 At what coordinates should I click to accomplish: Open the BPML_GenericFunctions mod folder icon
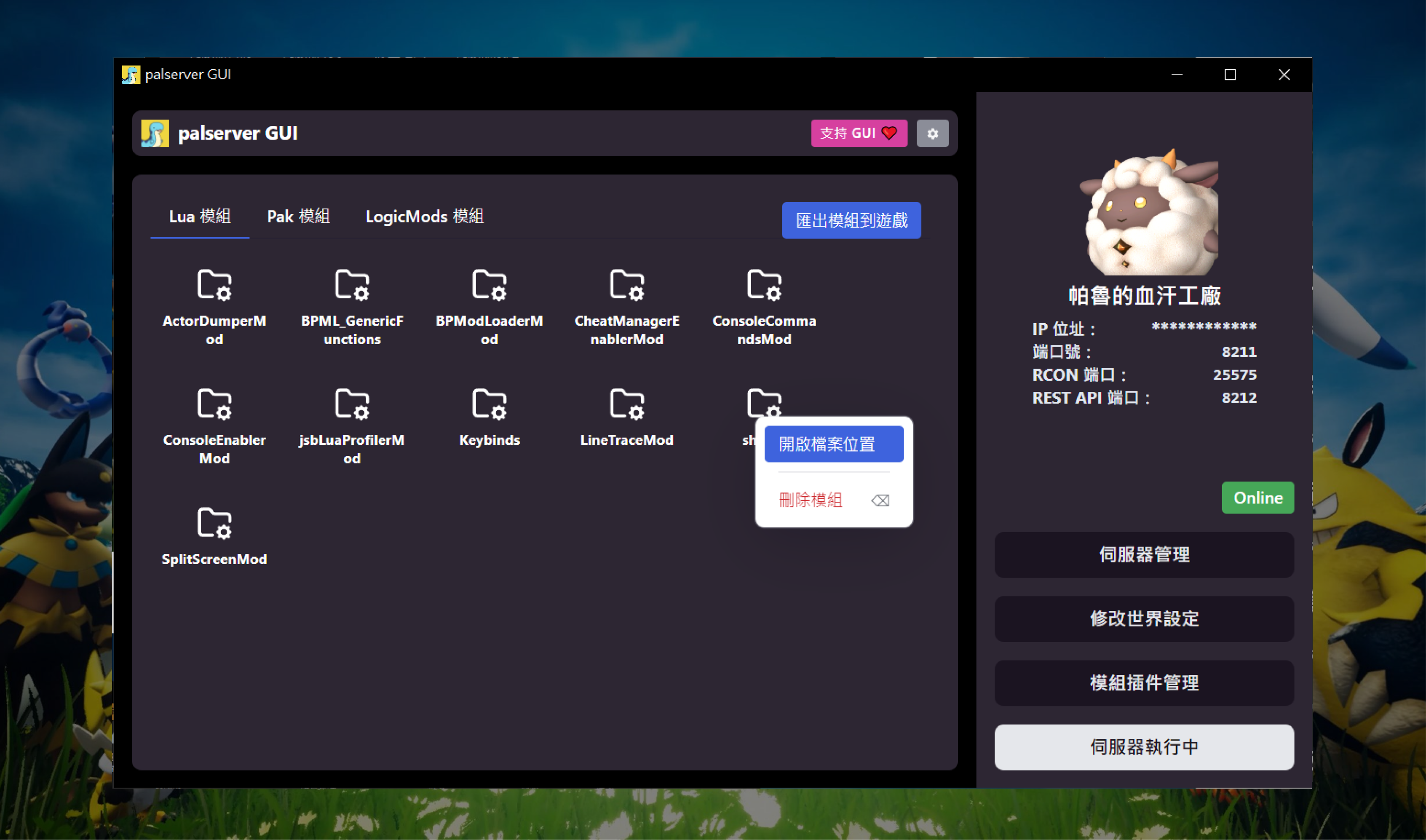[352, 285]
